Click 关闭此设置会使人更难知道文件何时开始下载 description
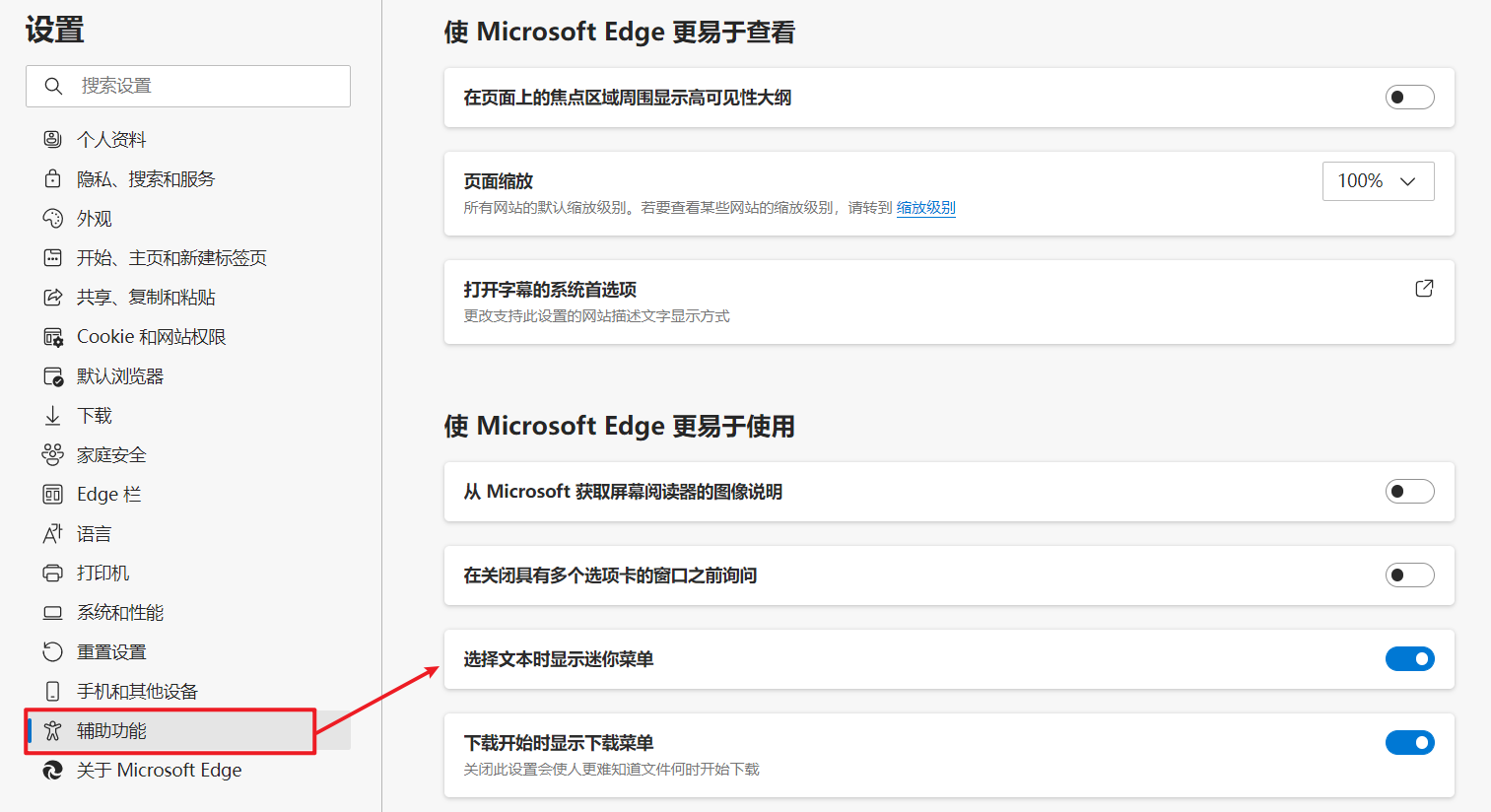This screenshot has height=812, width=1491. click(611, 770)
